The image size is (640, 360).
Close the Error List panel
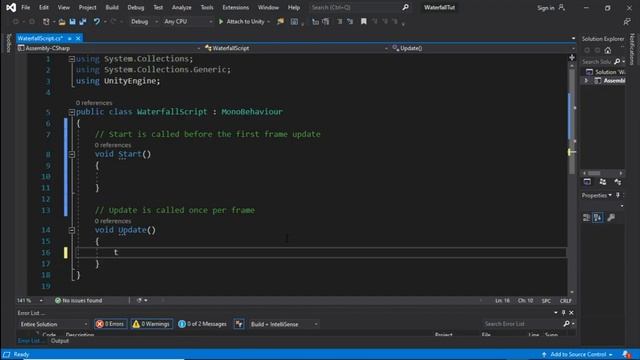coord(571,313)
